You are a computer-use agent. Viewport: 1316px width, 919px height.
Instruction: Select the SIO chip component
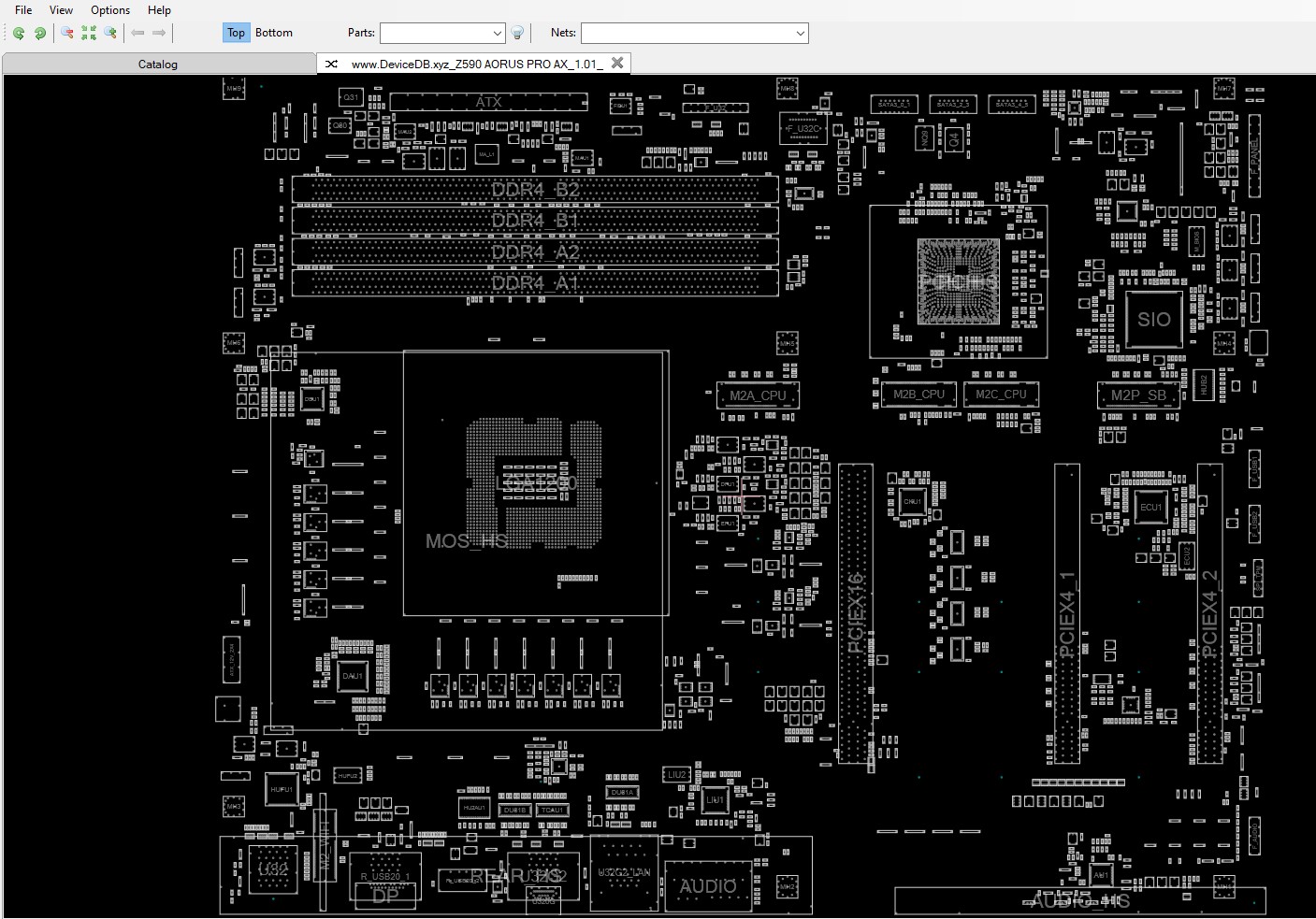coord(1154,319)
